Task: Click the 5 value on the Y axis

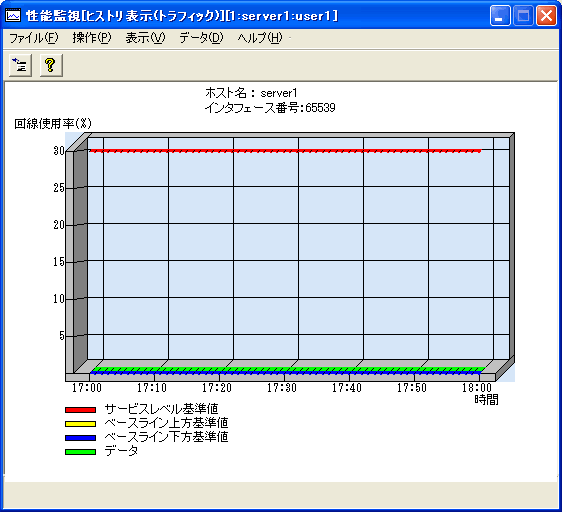Action: click(x=62, y=336)
